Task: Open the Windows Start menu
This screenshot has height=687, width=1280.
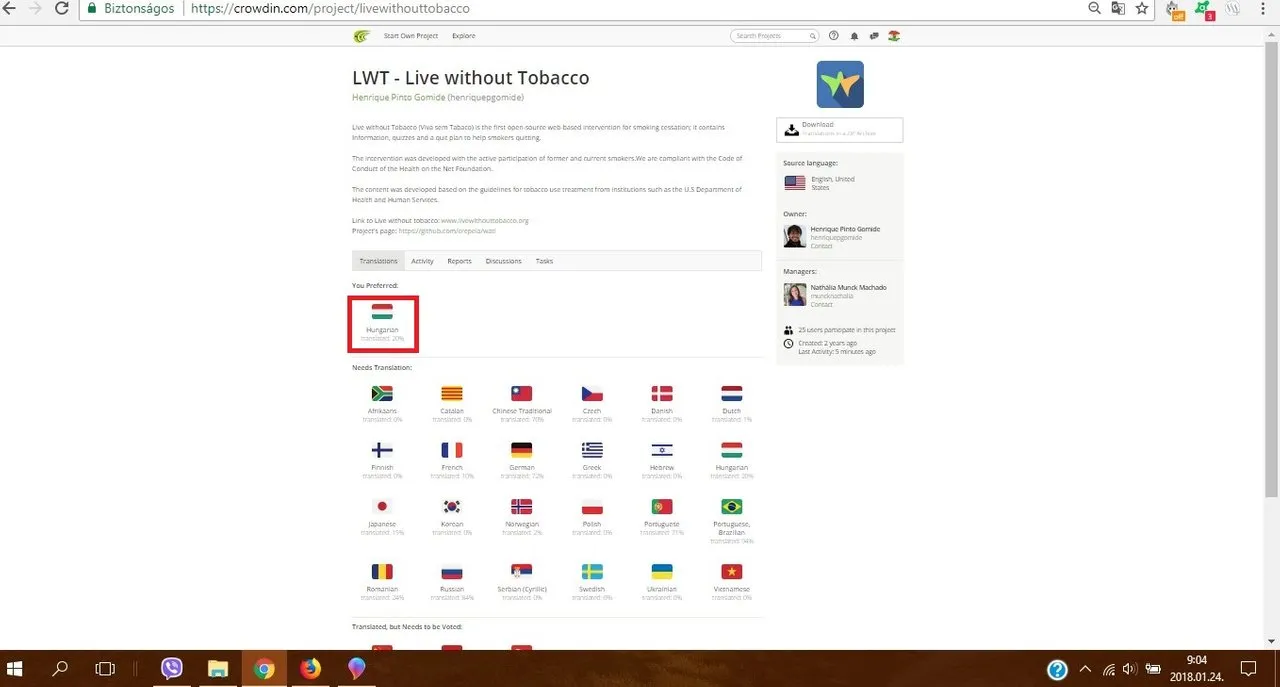Action: coord(15,668)
